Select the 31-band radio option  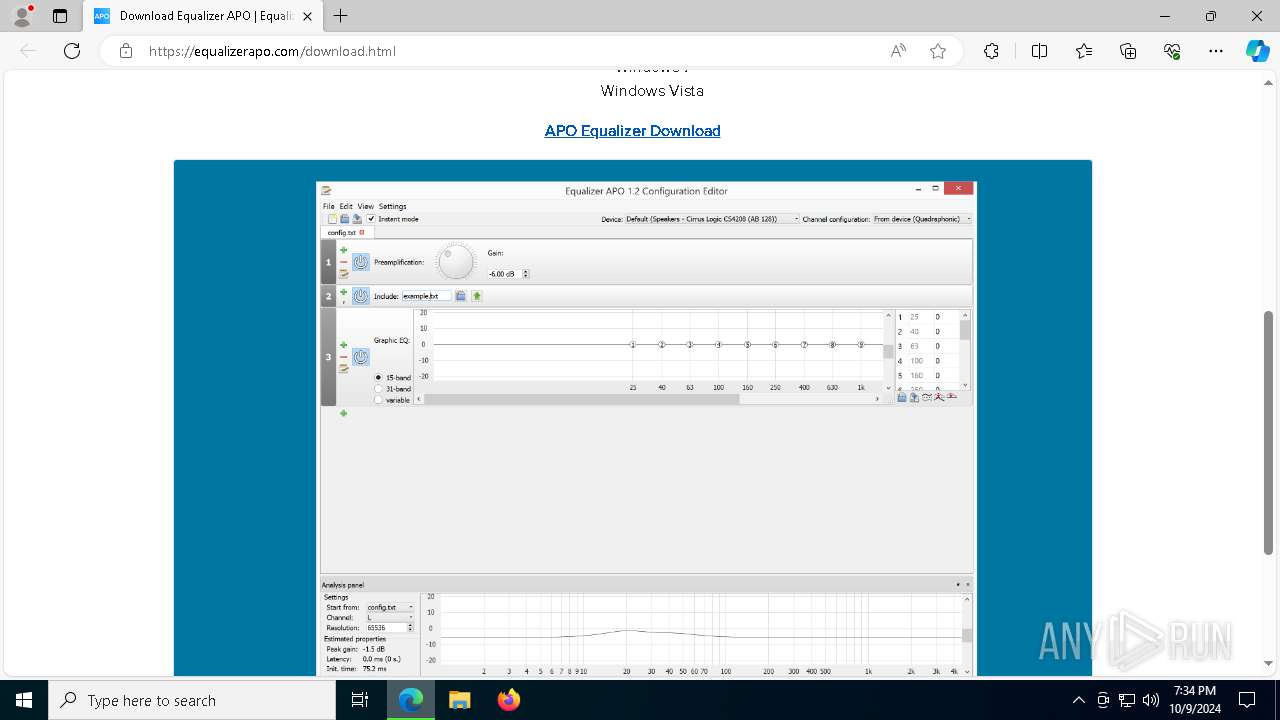coord(378,388)
